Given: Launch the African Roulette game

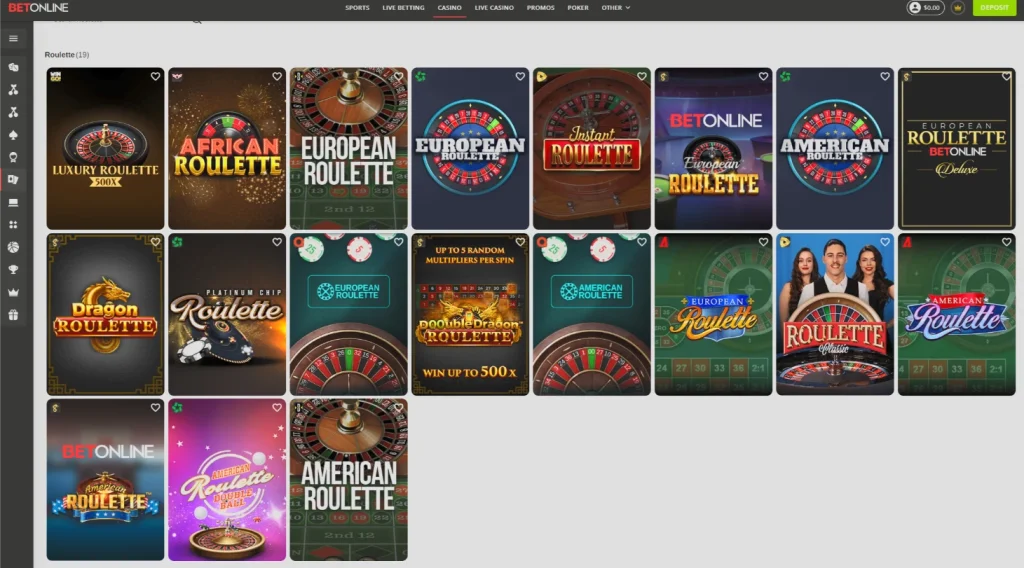Looking at the screenshot, I should [x=227, y=149].
